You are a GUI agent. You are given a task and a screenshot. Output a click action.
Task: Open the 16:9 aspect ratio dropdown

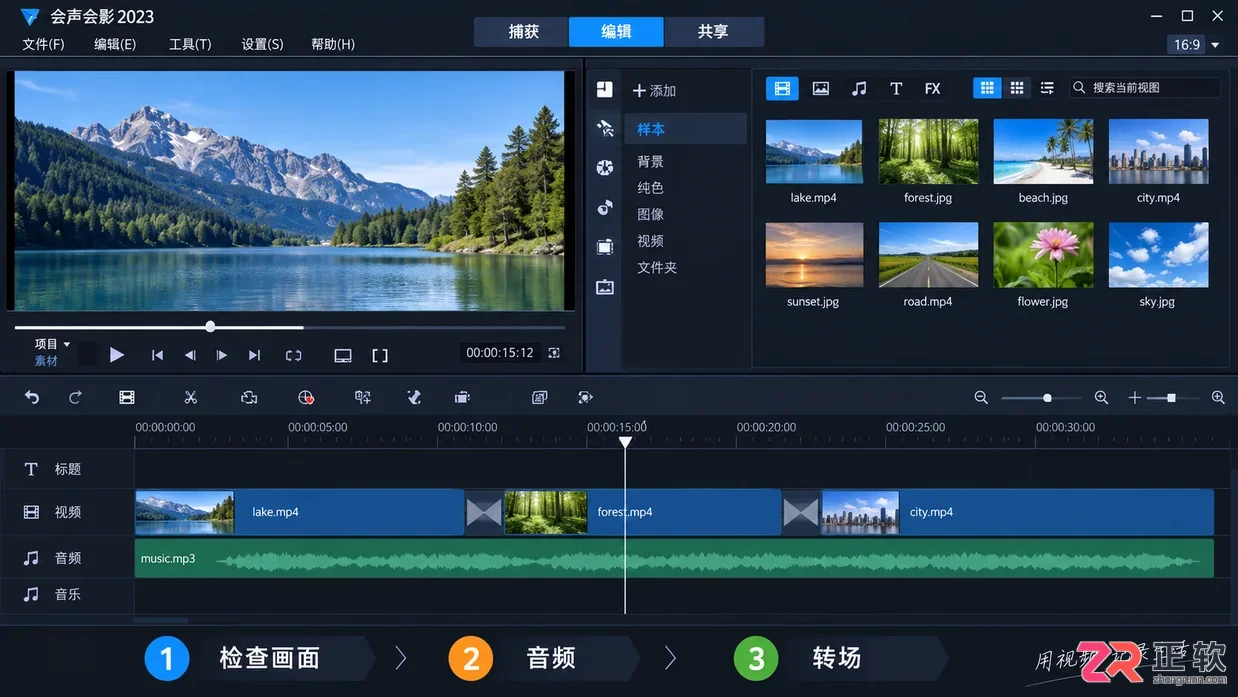click(1194, 45)
